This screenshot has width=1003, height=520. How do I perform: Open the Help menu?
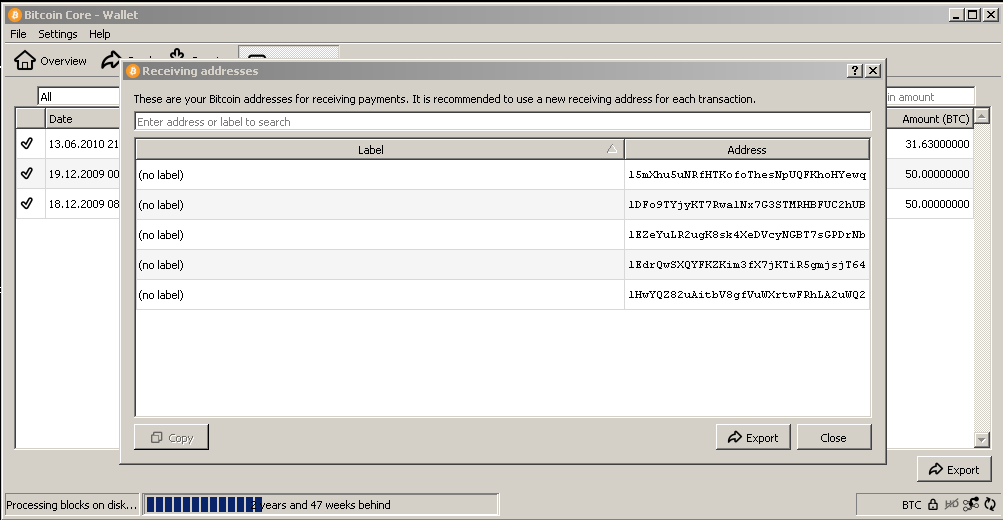99,34
